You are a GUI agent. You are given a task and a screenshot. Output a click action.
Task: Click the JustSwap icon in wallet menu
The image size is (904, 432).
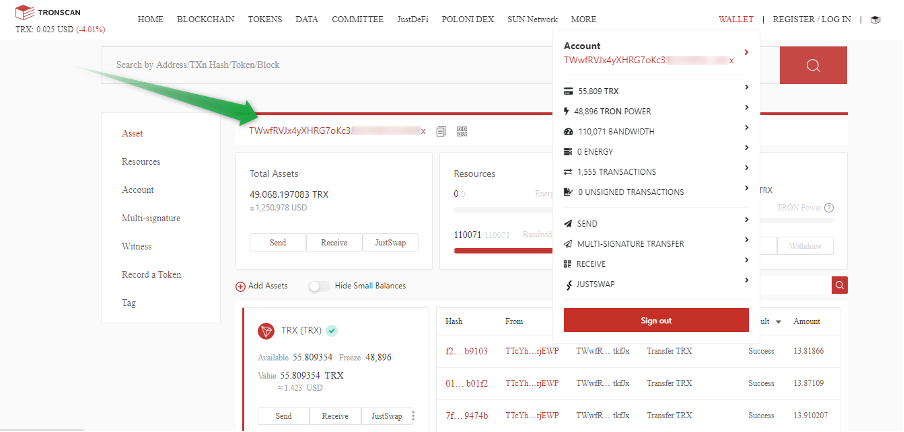tap(568, 284)
